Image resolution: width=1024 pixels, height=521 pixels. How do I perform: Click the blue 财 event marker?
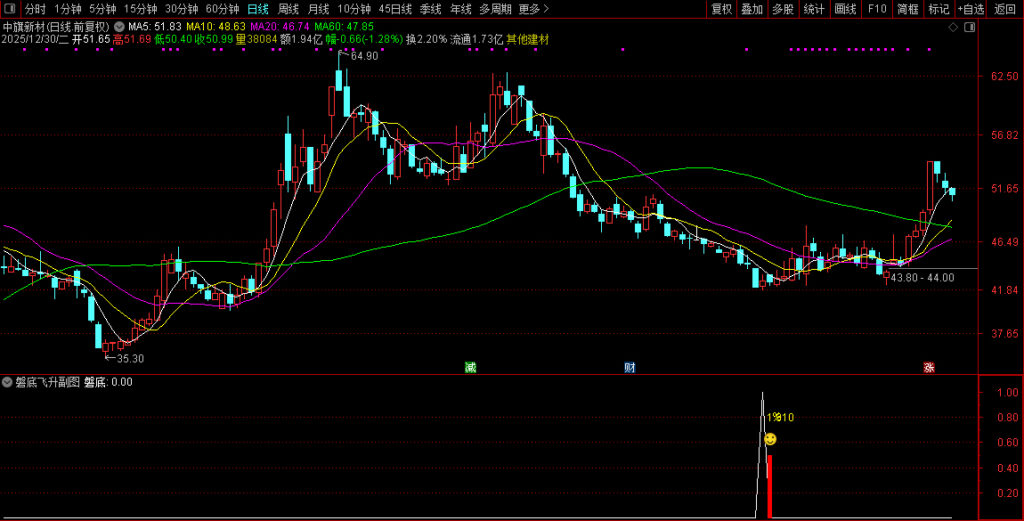(x=630, y=367)
